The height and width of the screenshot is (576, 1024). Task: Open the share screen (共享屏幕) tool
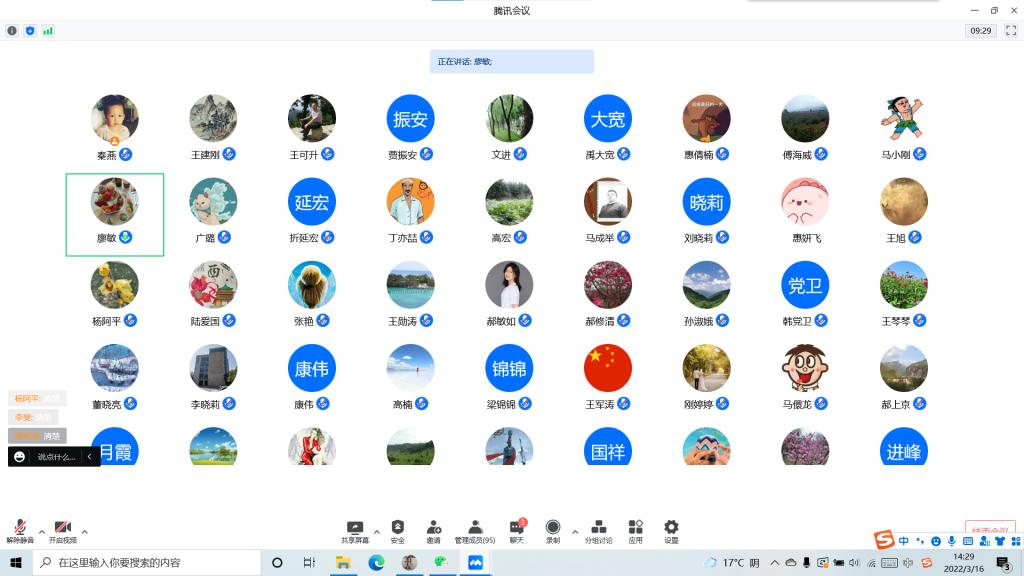(354, 529)
